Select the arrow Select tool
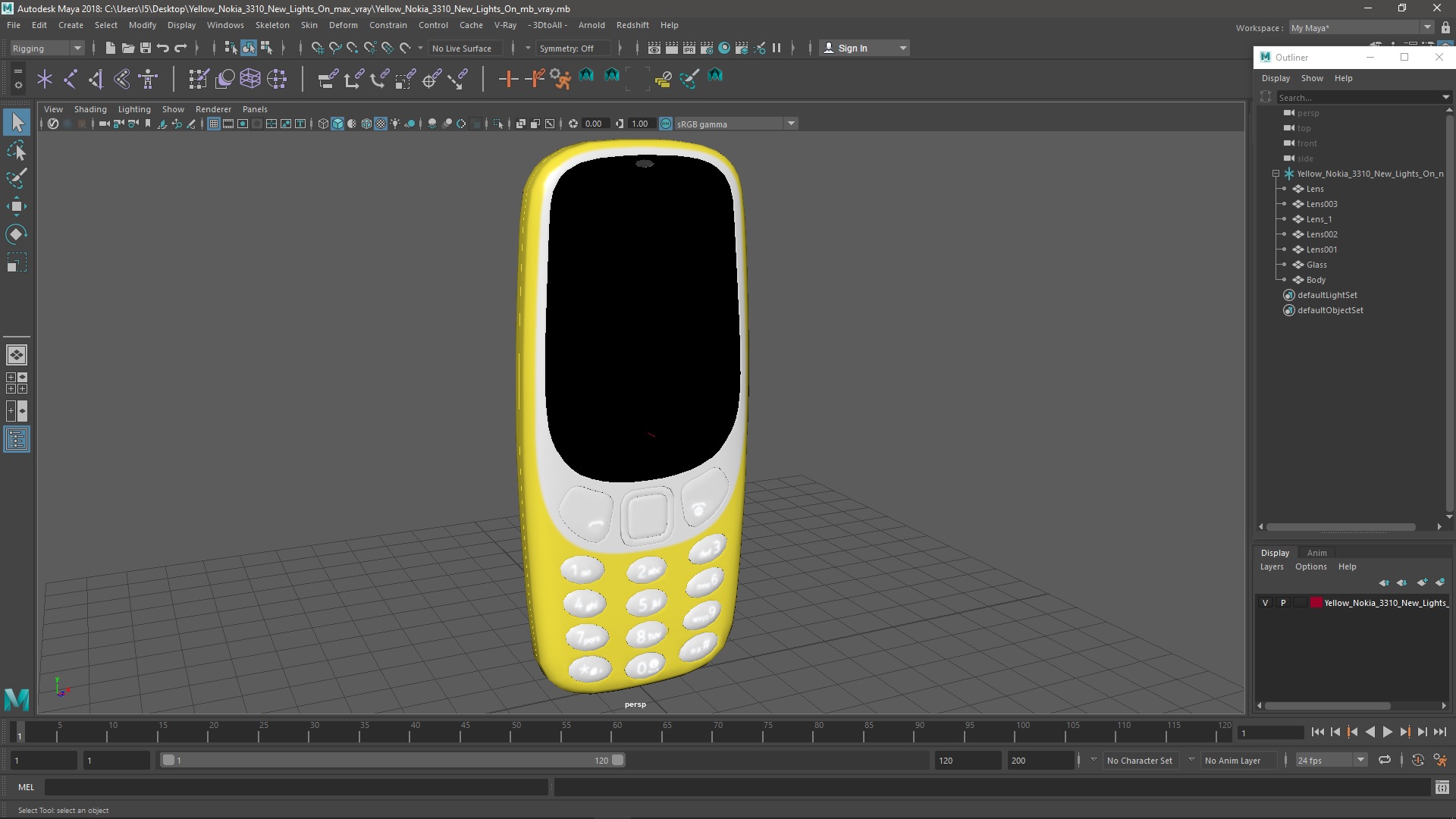Image resolution: width=1456 pixels, height=819 pixels. coord(17,122)
